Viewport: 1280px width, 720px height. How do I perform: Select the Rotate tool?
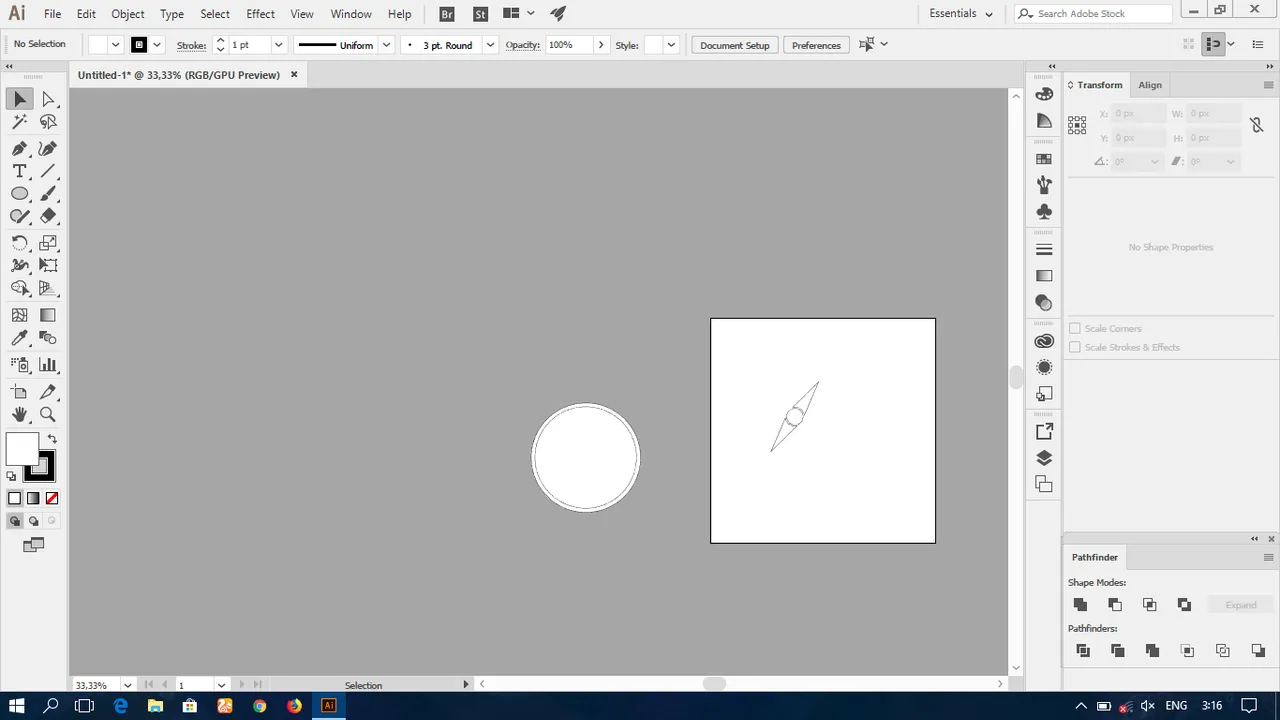pyautogui.click(x=20, y=243)
